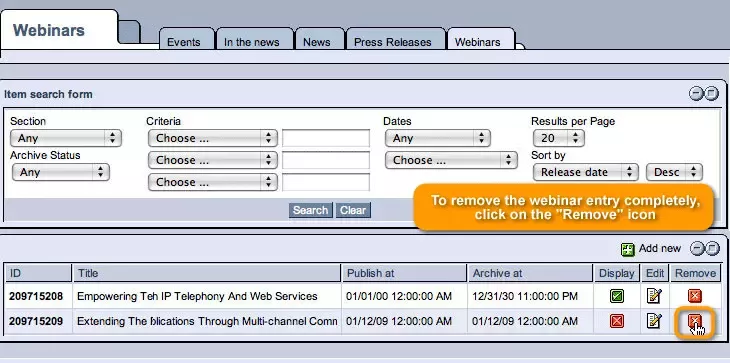Enable display for webinar 209715209
Screen dimensions: 730x363
pos(617,321)
